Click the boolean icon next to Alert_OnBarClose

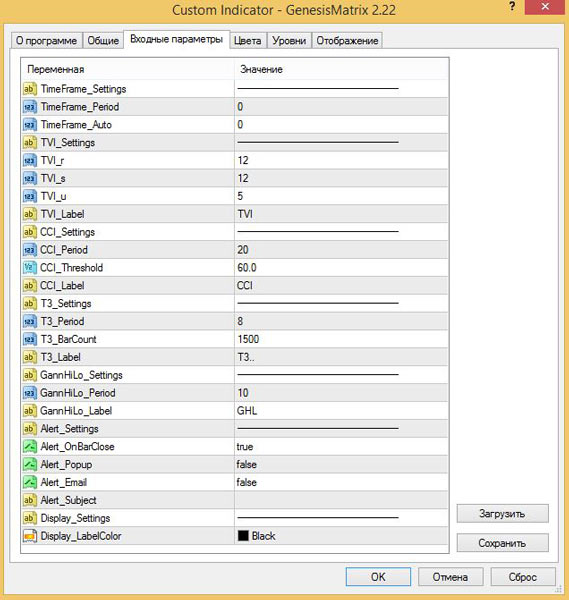[x=29, y=447]
